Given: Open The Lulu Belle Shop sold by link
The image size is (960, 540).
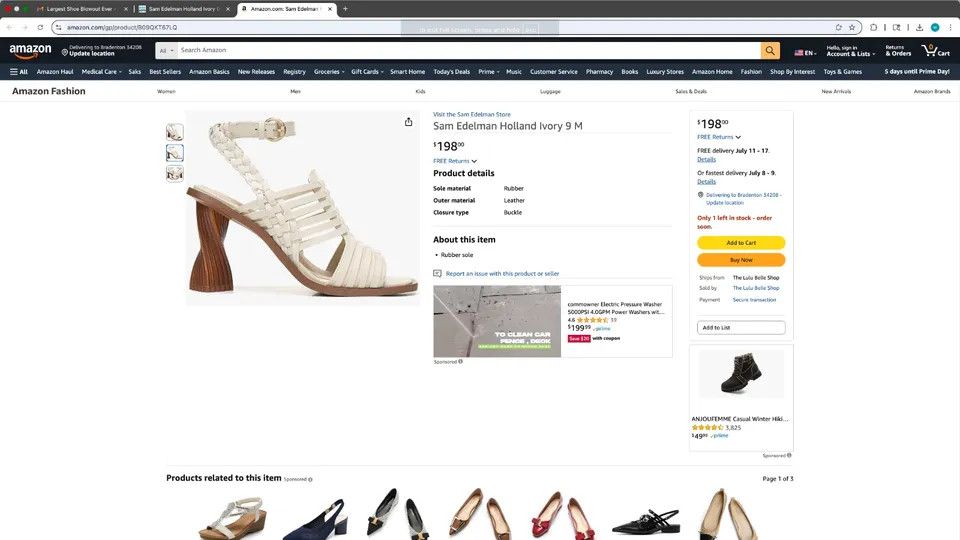Looking at the screenshot, I should pos(756,288).
